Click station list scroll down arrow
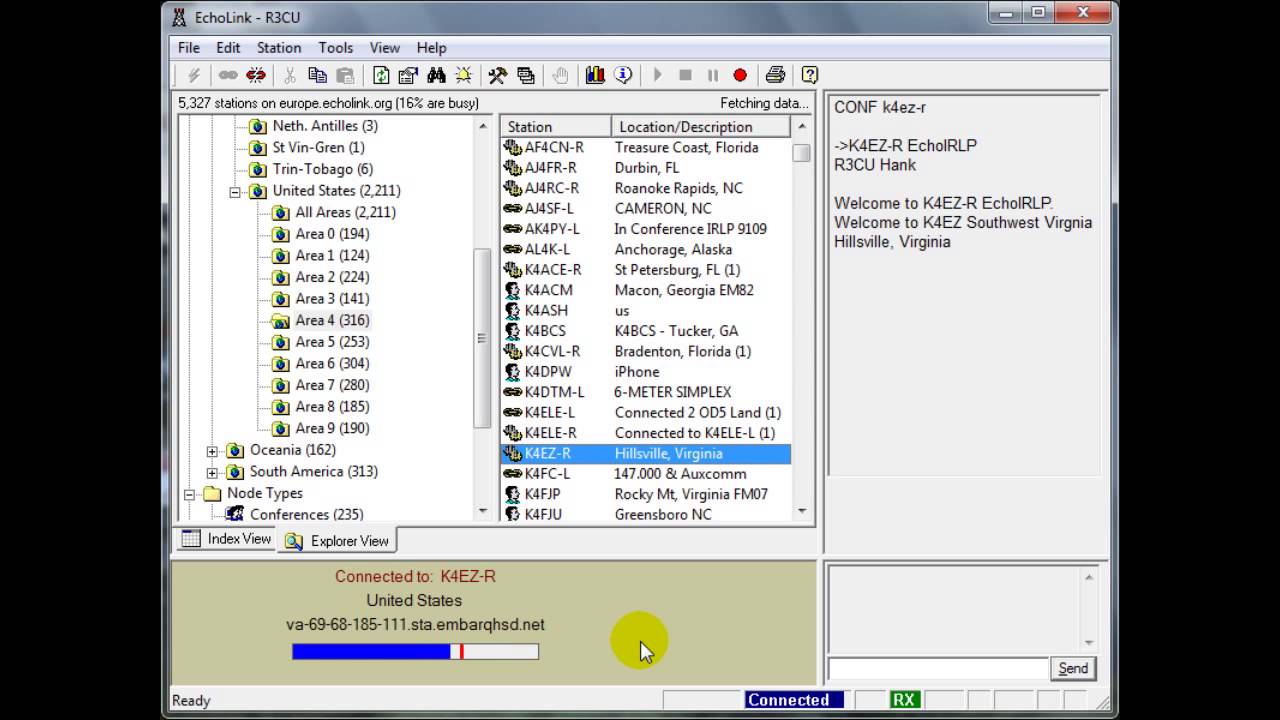This screenshot has height=720, width=1280. pyautogui.click(x=802, y=512)
